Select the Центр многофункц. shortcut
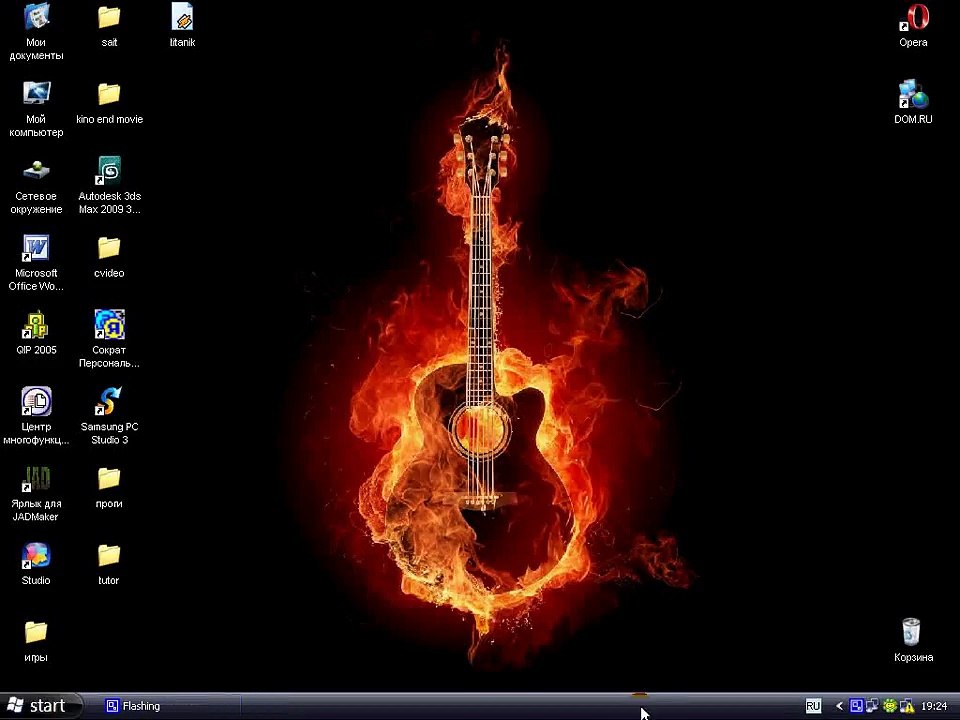 (x=36, y=416)
